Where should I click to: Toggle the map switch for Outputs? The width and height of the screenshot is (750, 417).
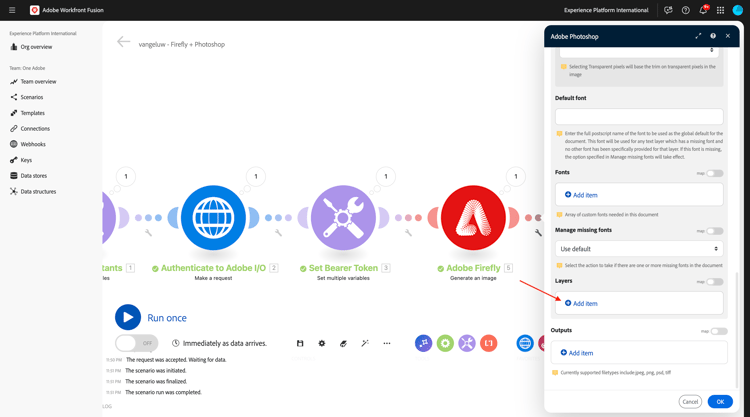719,331
